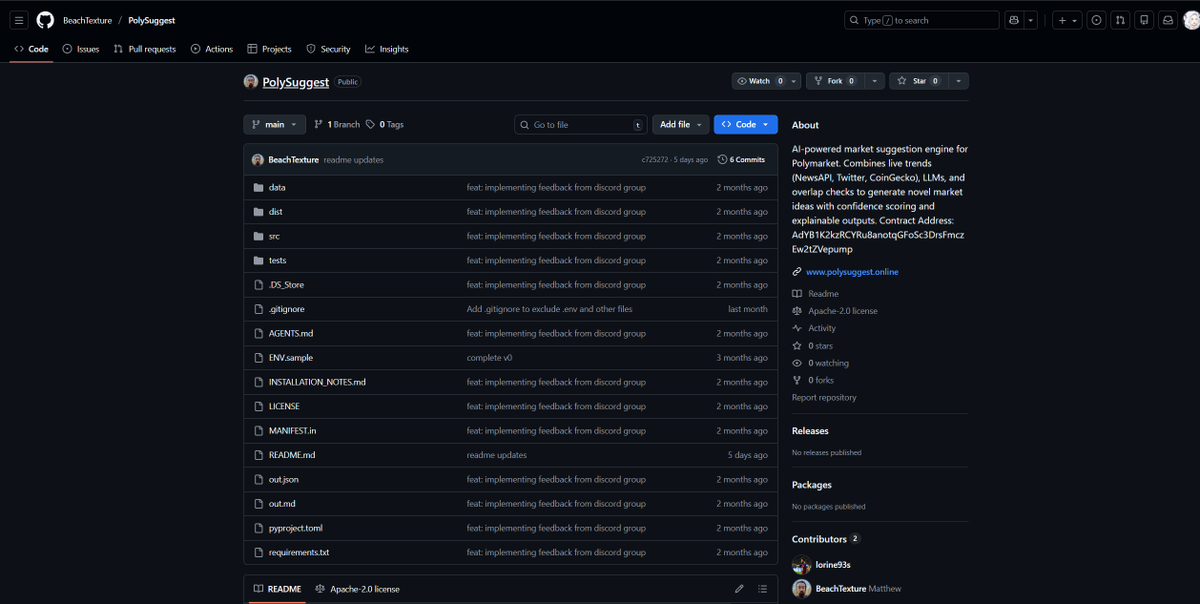View the Tags list
The width and height of the screenshot is (1200, 604).
[385, 125]
